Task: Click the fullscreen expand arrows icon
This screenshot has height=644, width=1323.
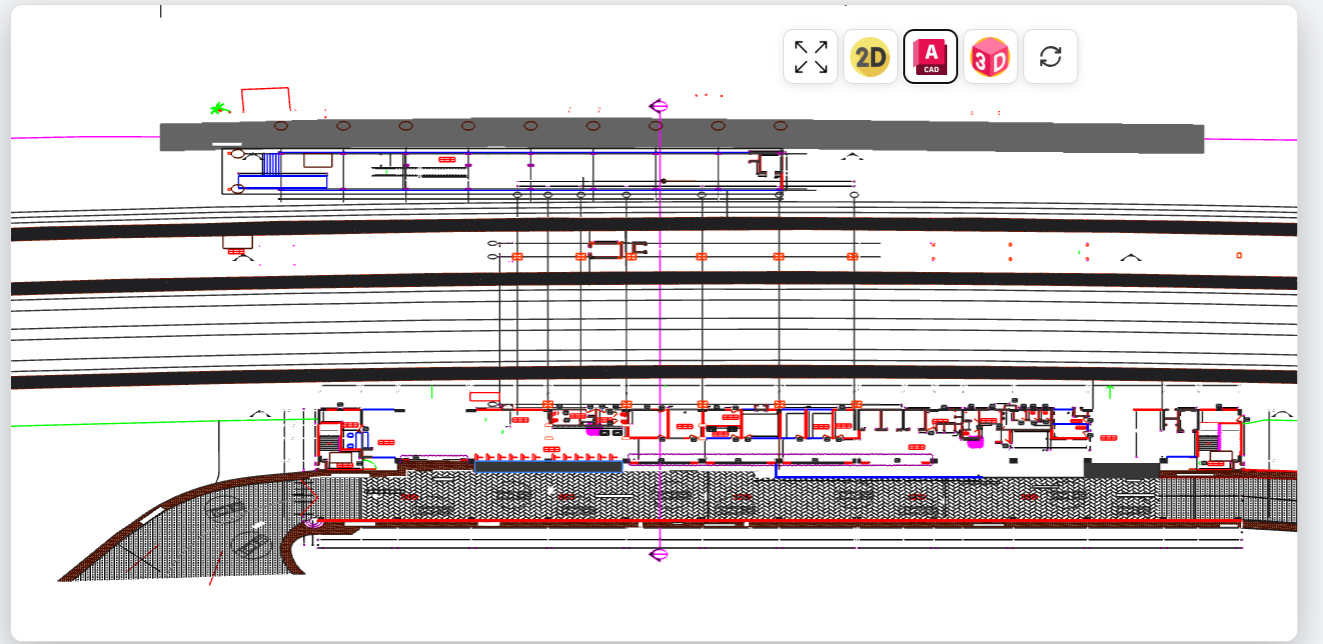Action: coord(810,57)
